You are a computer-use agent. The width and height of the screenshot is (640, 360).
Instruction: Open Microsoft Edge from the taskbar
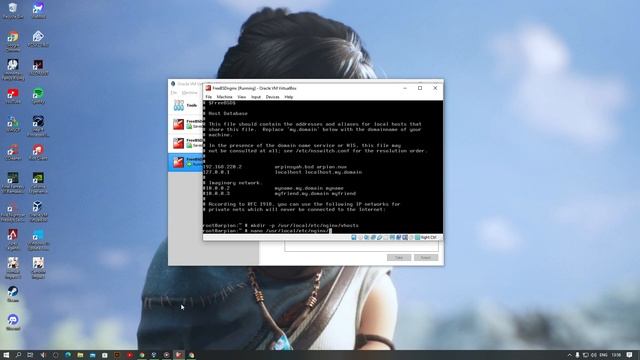pyautogui.click(x=68, y=355)
